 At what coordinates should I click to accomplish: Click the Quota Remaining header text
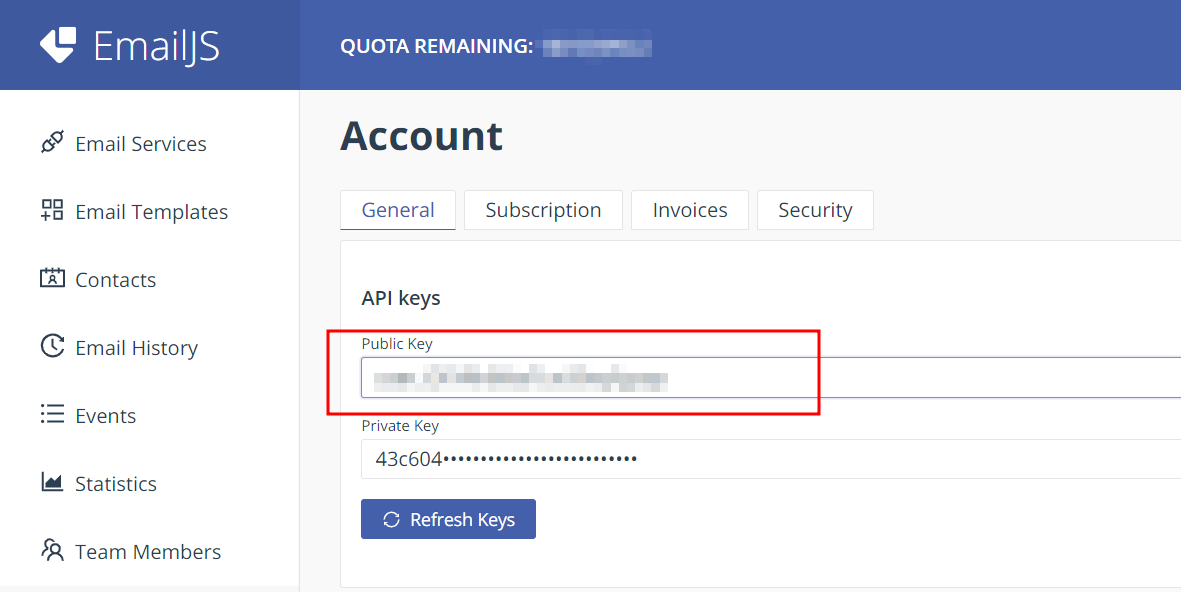point(436,46)
